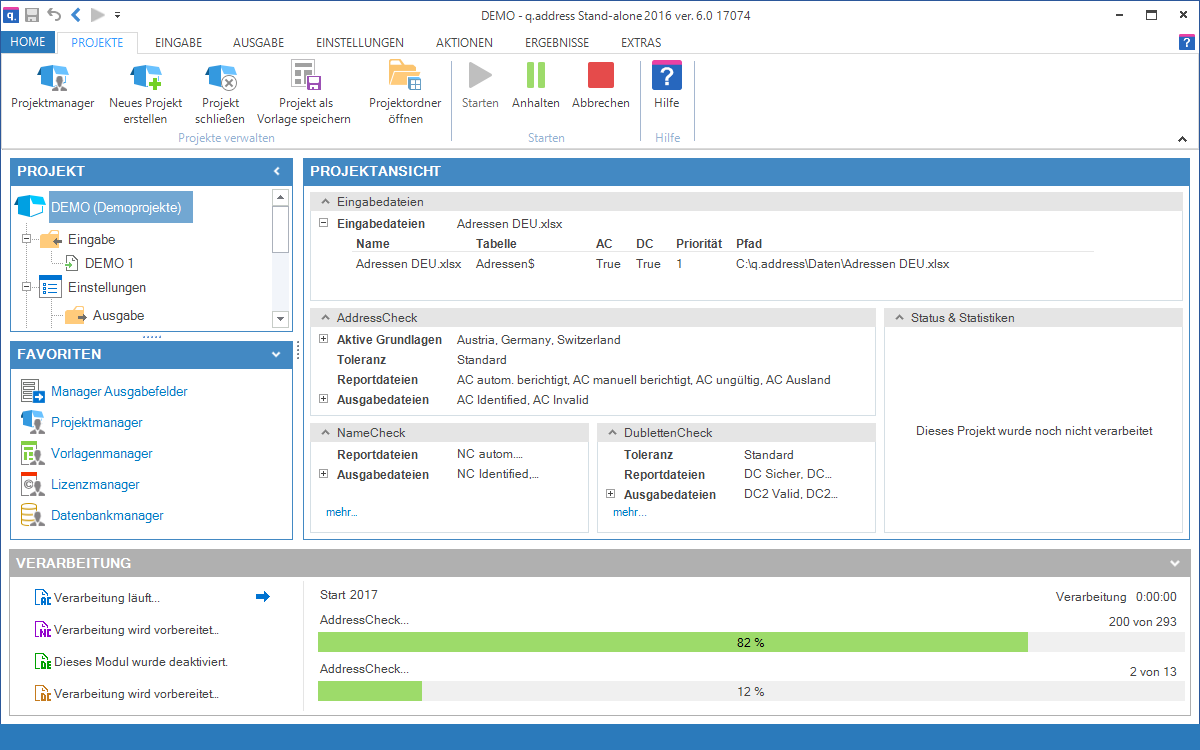Image resolution: width=1200 pixels, height=750 pixels.
Task: Expand Ausgabedateien in the DublettenCheck section
Action: pyautogui.click(x=611, y=494)
